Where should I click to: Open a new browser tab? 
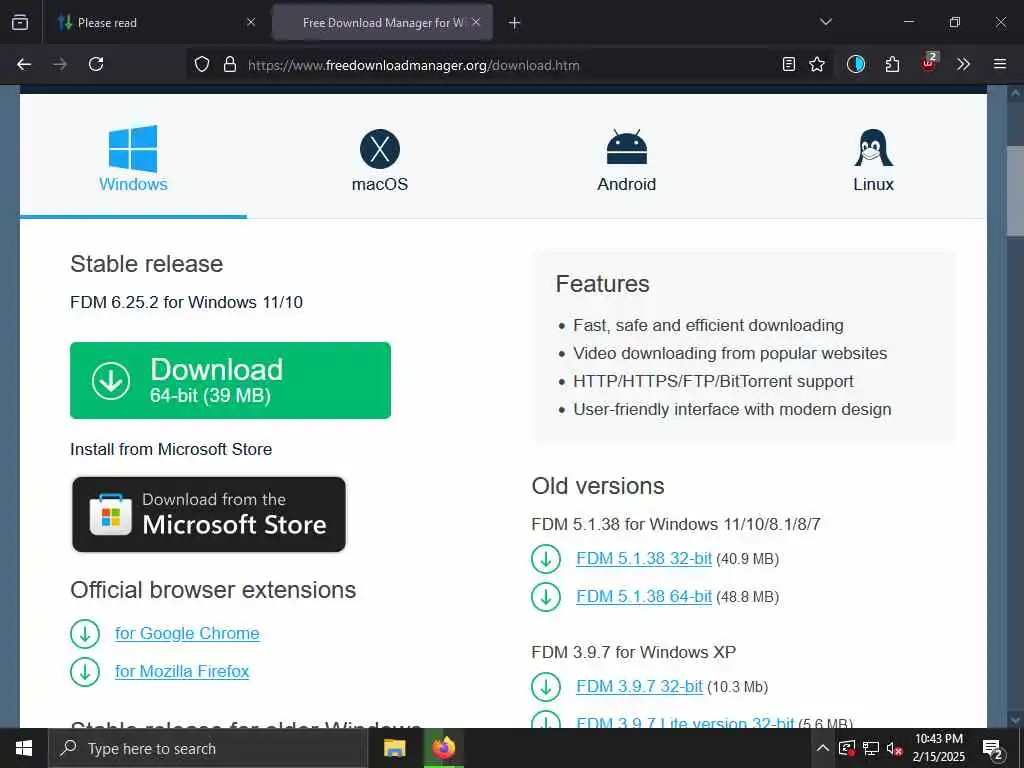coord(515,23)
